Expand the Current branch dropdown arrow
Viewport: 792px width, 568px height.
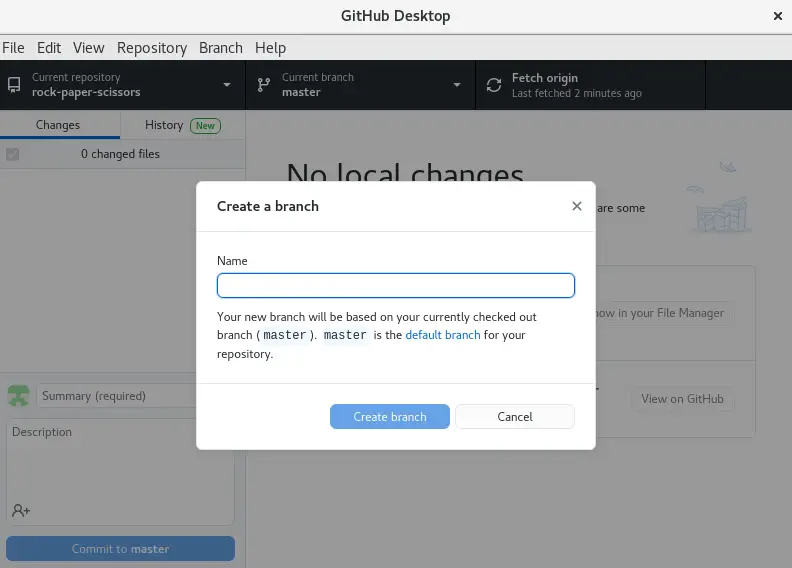coord(457,85)
